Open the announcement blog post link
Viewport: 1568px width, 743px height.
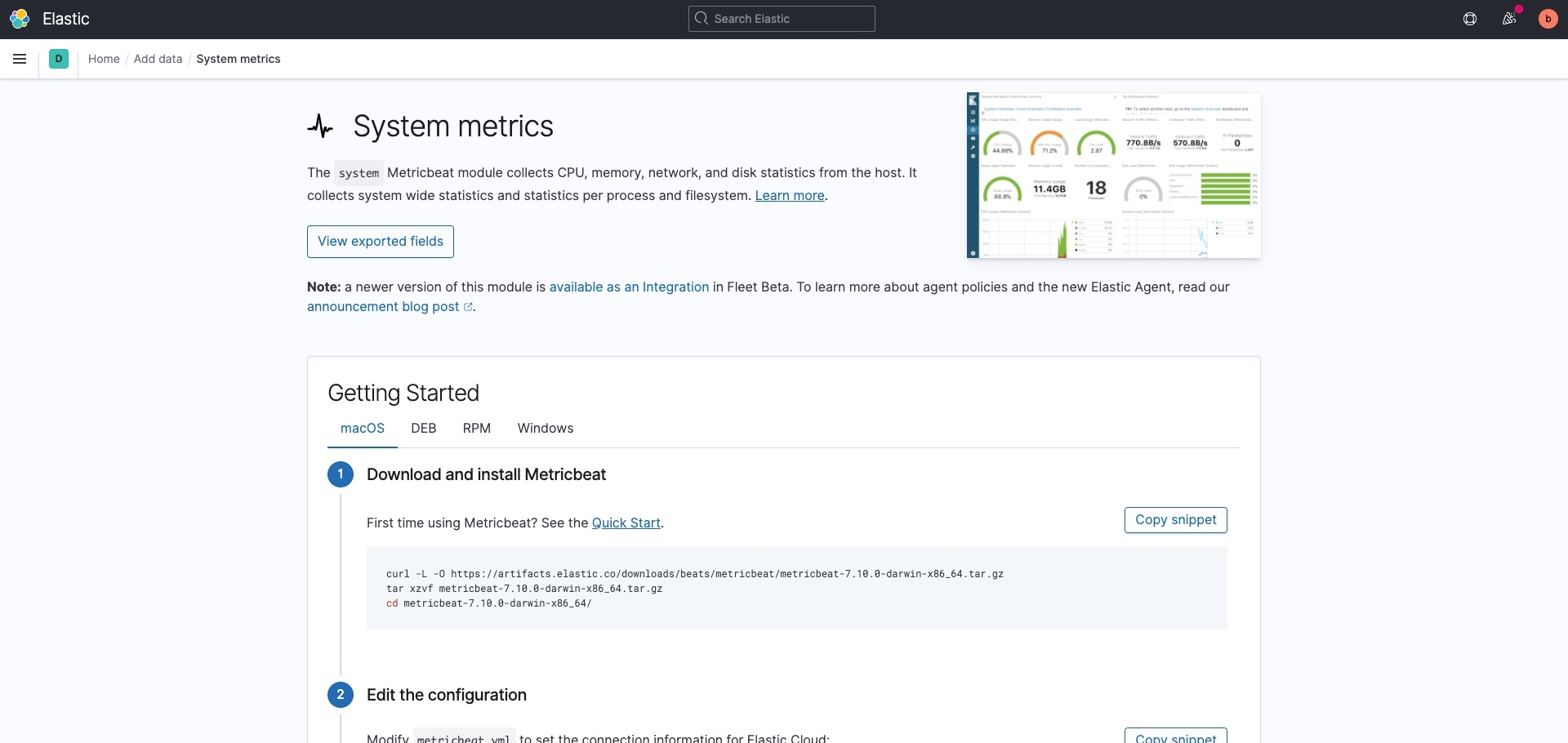pyautogui.click(x=383, y=307)
